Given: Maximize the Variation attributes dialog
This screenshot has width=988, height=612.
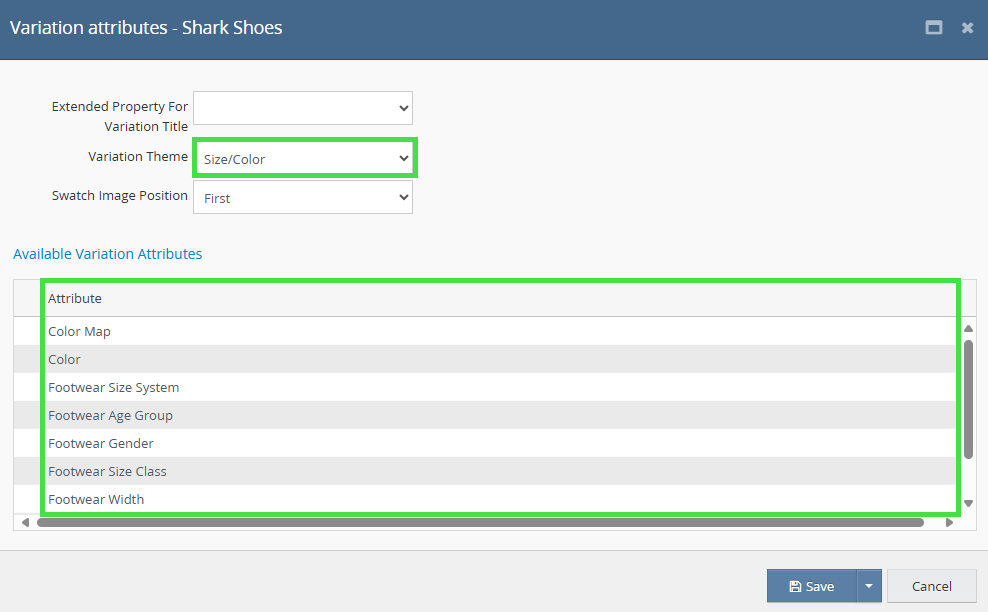Looking at the screenshot, I should pos(934,28).
